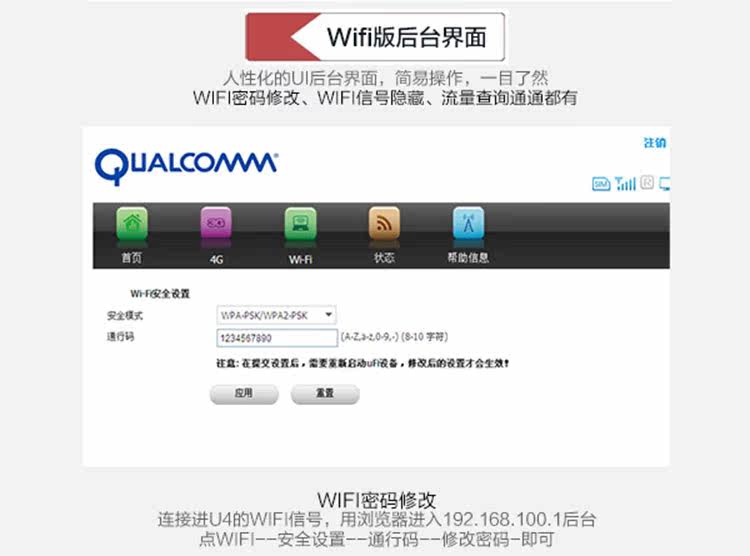Open the 安全模式 WPA-PSK/WPA2-PSK combo box
The width and height of the screenshot is (750, 556).
(x=276, y=315)
